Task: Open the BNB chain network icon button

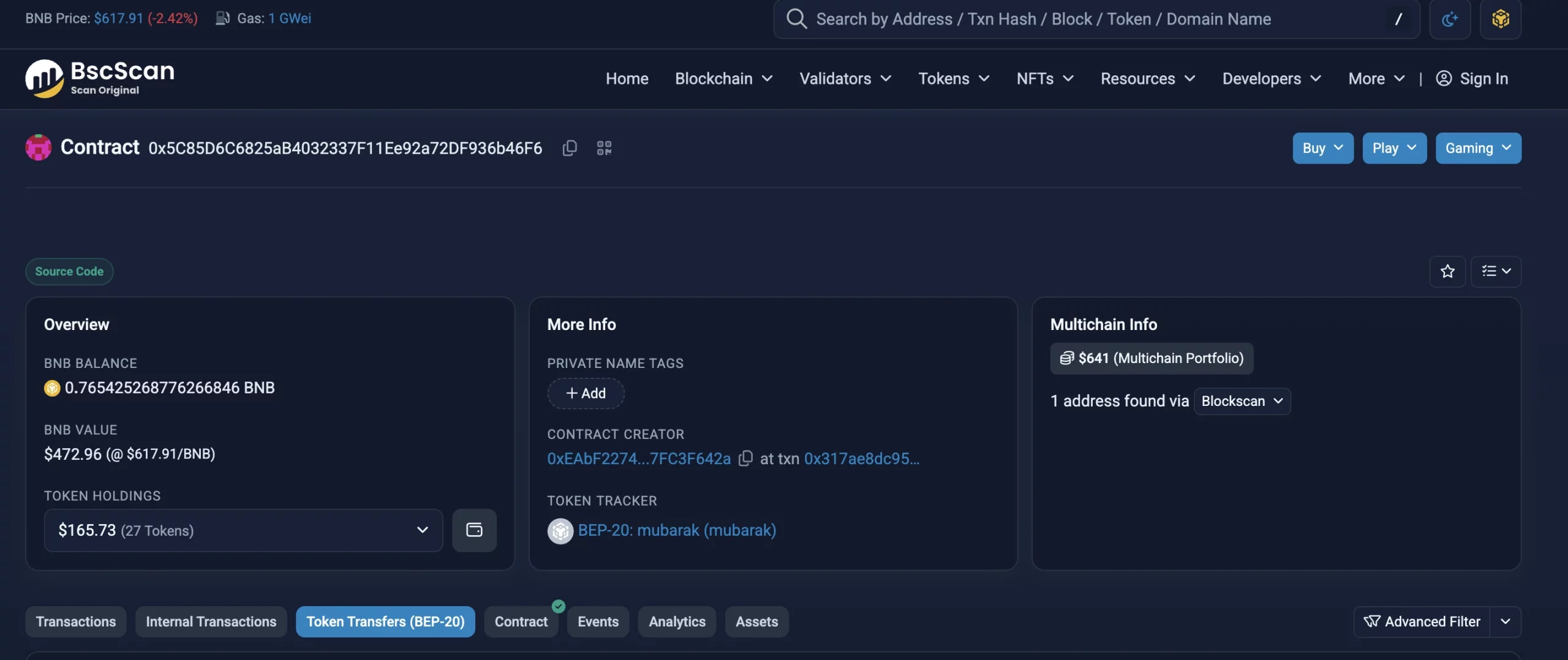Action: coord(1501,19)
